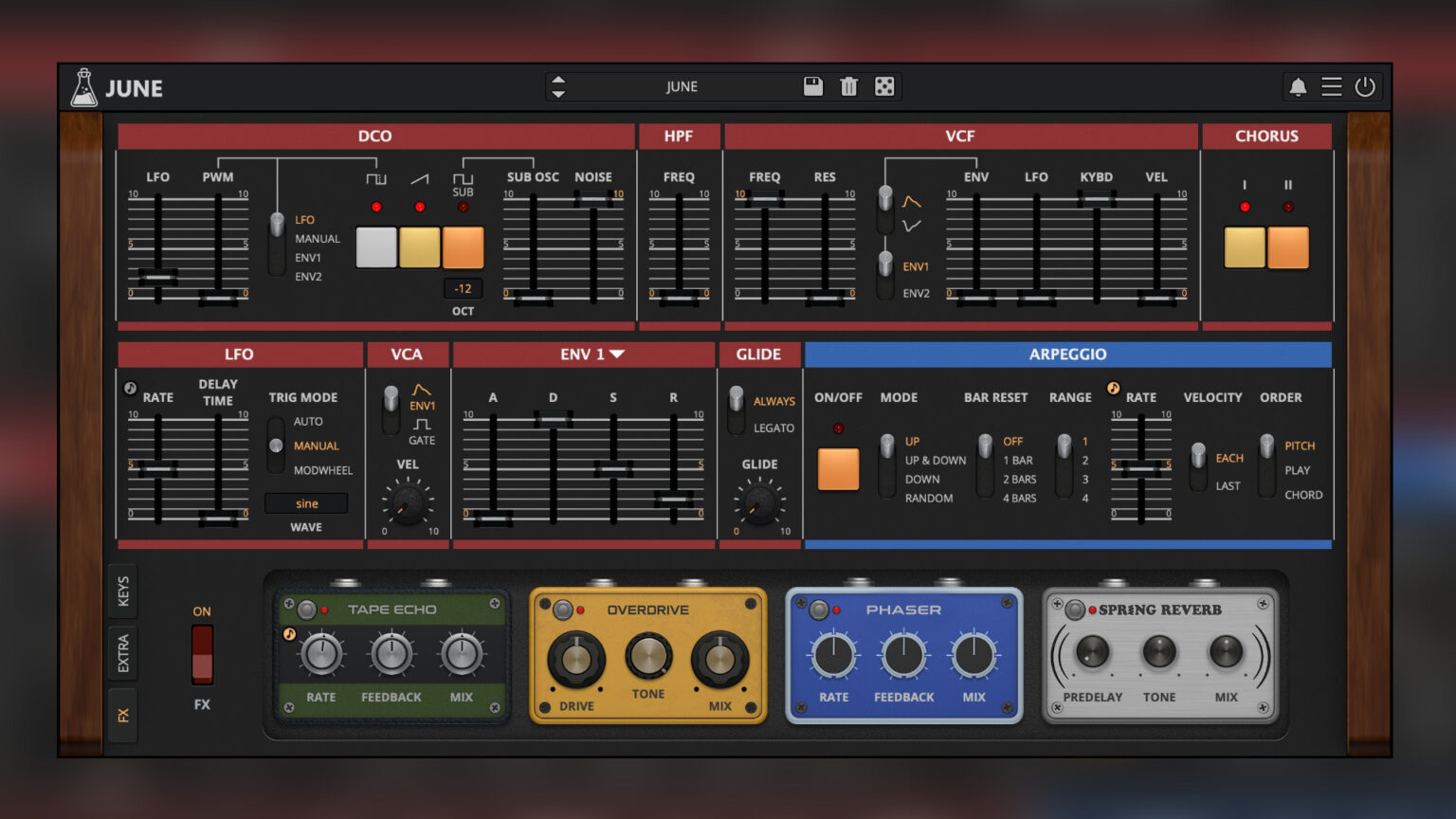This screenshot has width=1456, height=819.
Task: Open the sine wave selector in LFO section
Action: pyautogui.click(x=306, y=503)
